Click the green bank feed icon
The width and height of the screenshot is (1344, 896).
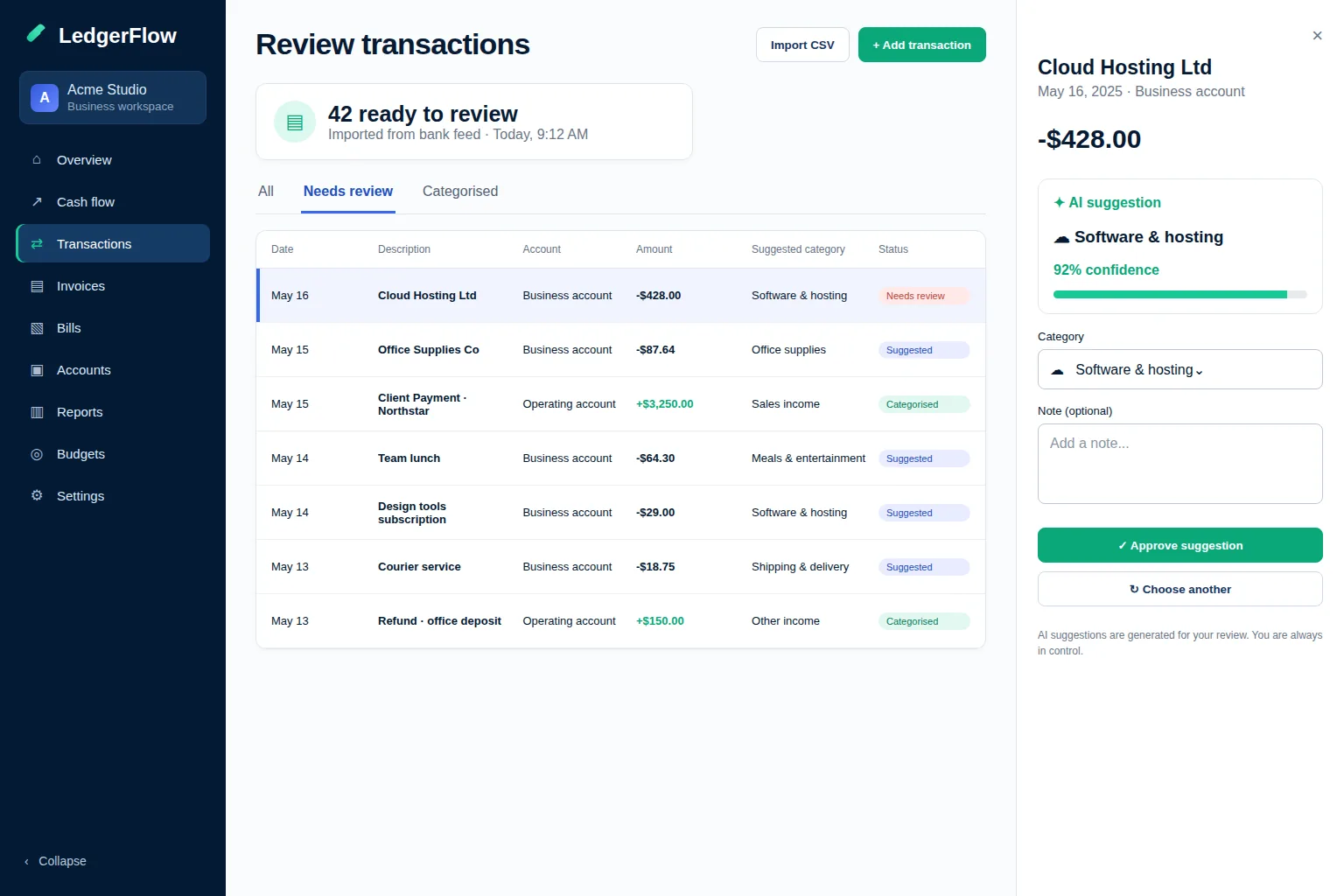coord(295,122)
